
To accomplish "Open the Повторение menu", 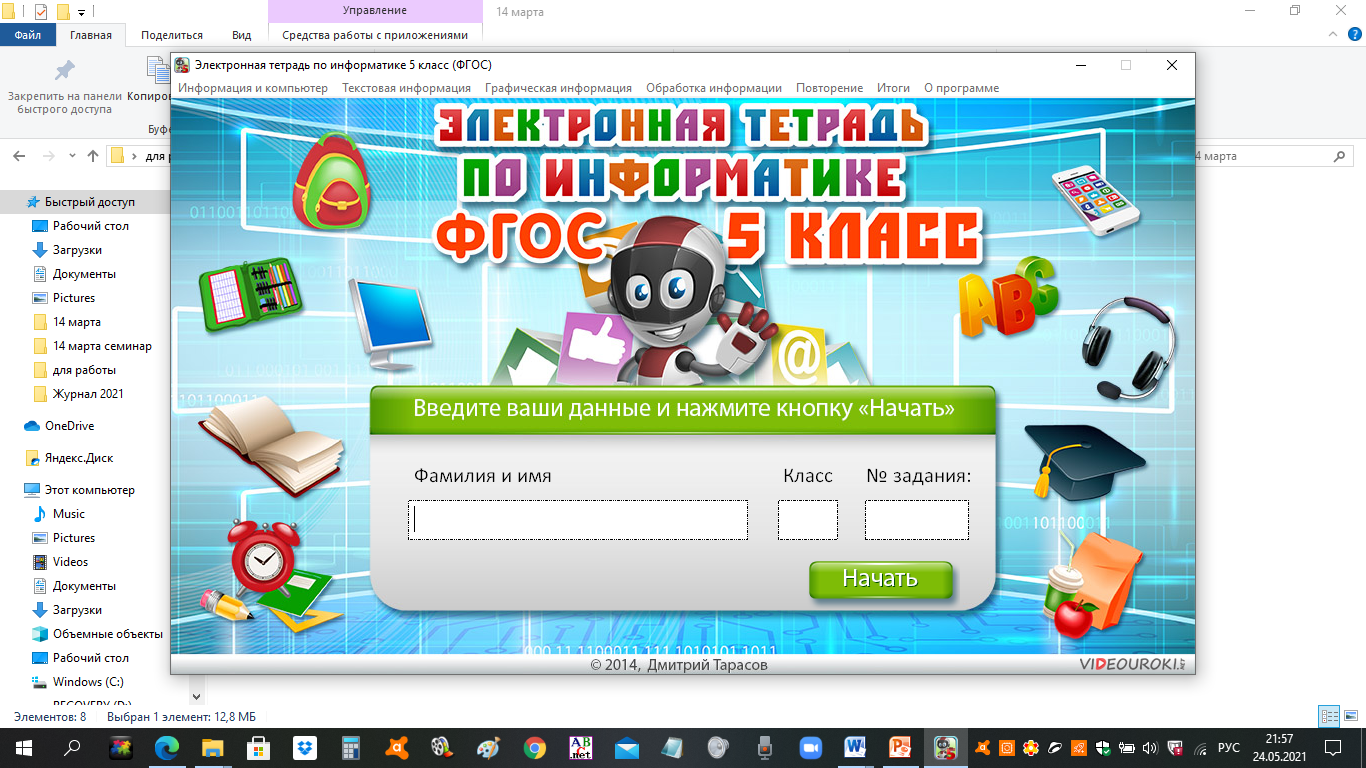I will tap(830, 88).
